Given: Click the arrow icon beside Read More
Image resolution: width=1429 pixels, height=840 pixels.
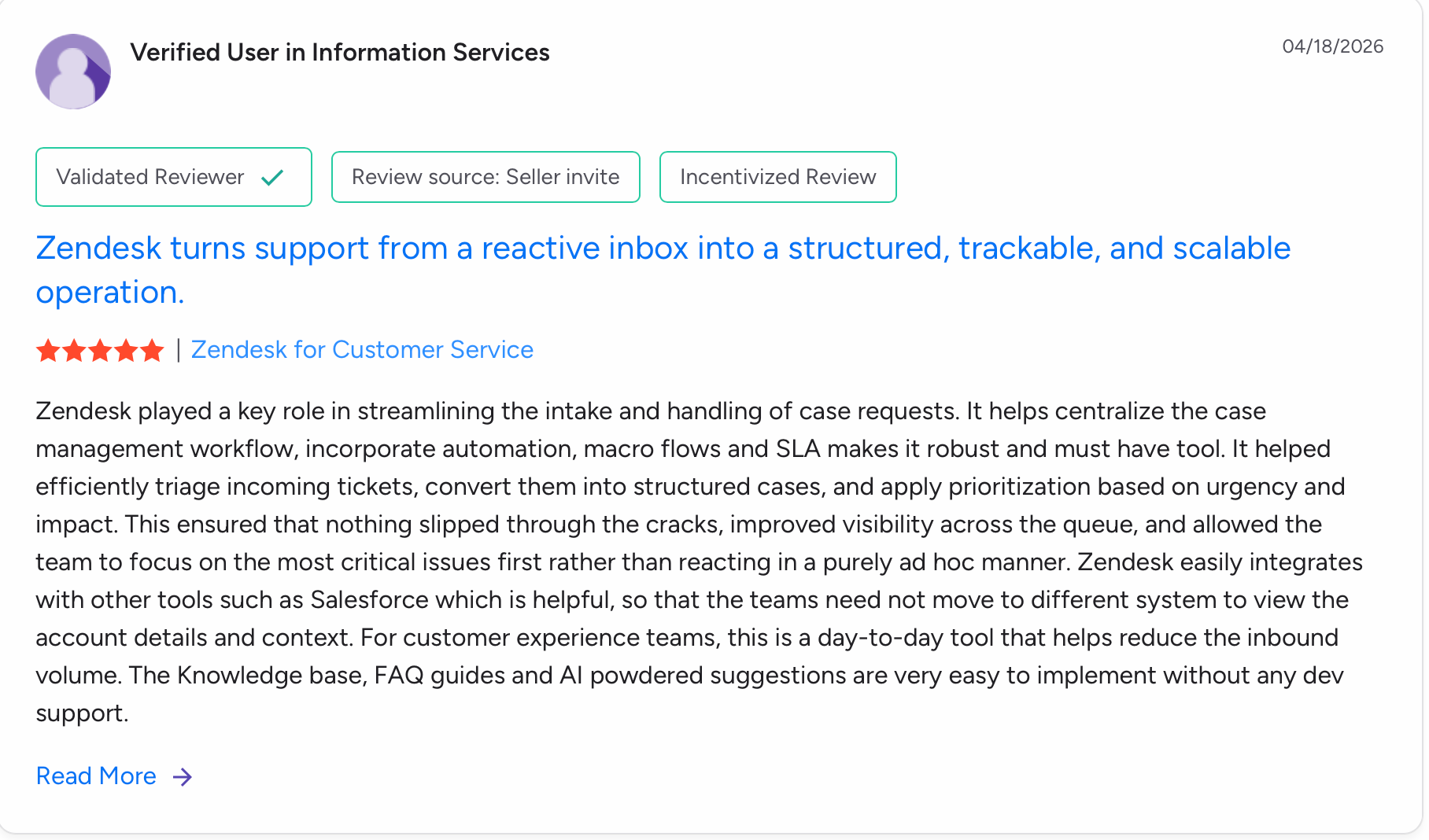Looking at the screenshot, I should click(183, 777).
